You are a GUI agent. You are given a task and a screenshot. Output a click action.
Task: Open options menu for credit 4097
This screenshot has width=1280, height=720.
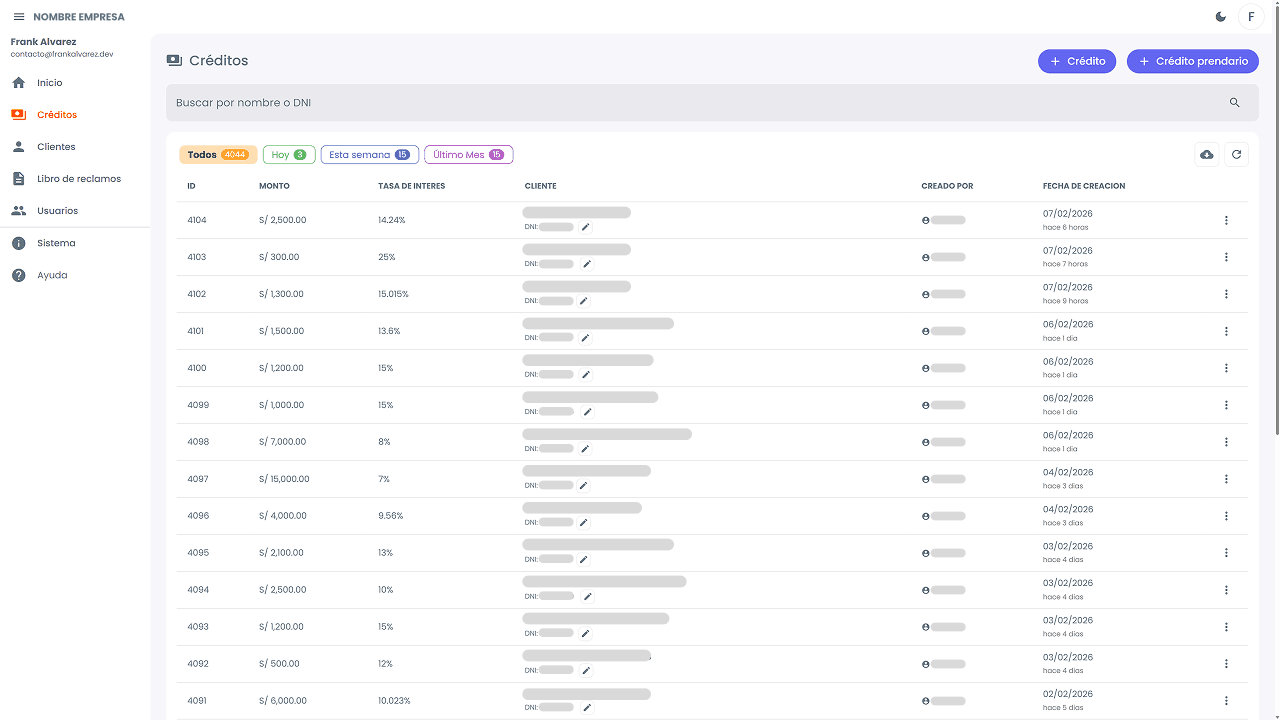coord(1226,479)
